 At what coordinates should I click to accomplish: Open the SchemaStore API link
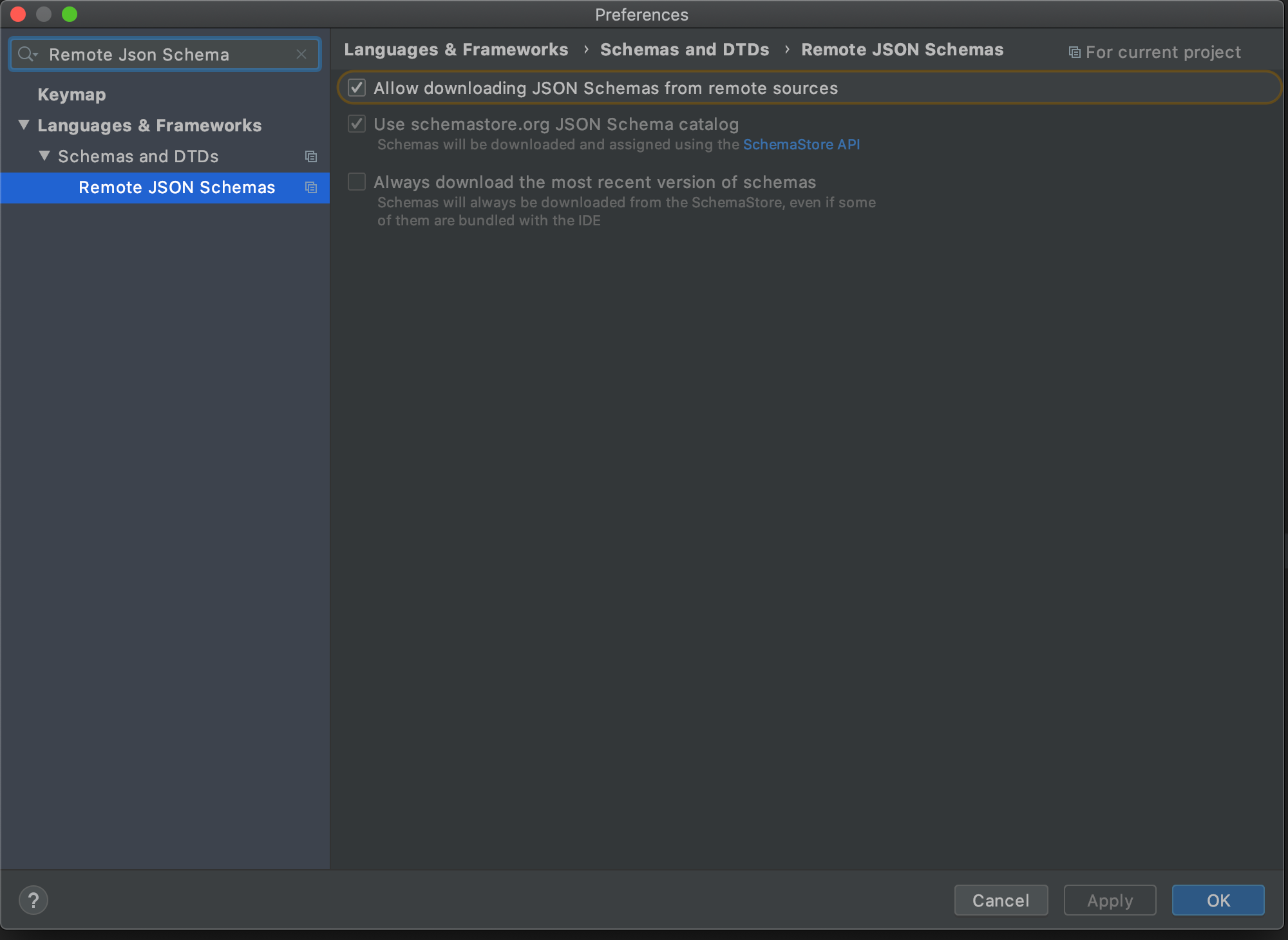801,144
